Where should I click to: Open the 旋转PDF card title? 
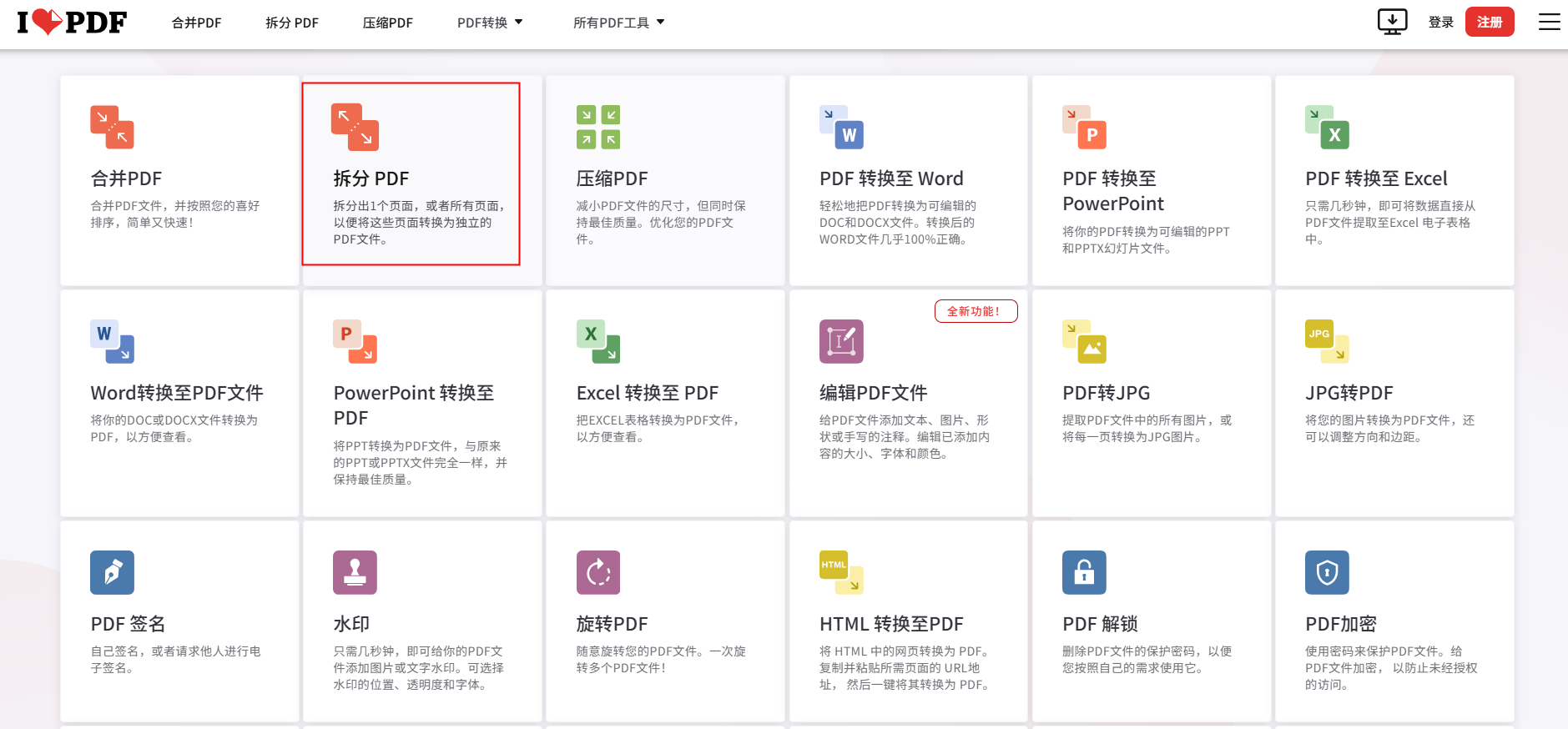tap(612, 624)
